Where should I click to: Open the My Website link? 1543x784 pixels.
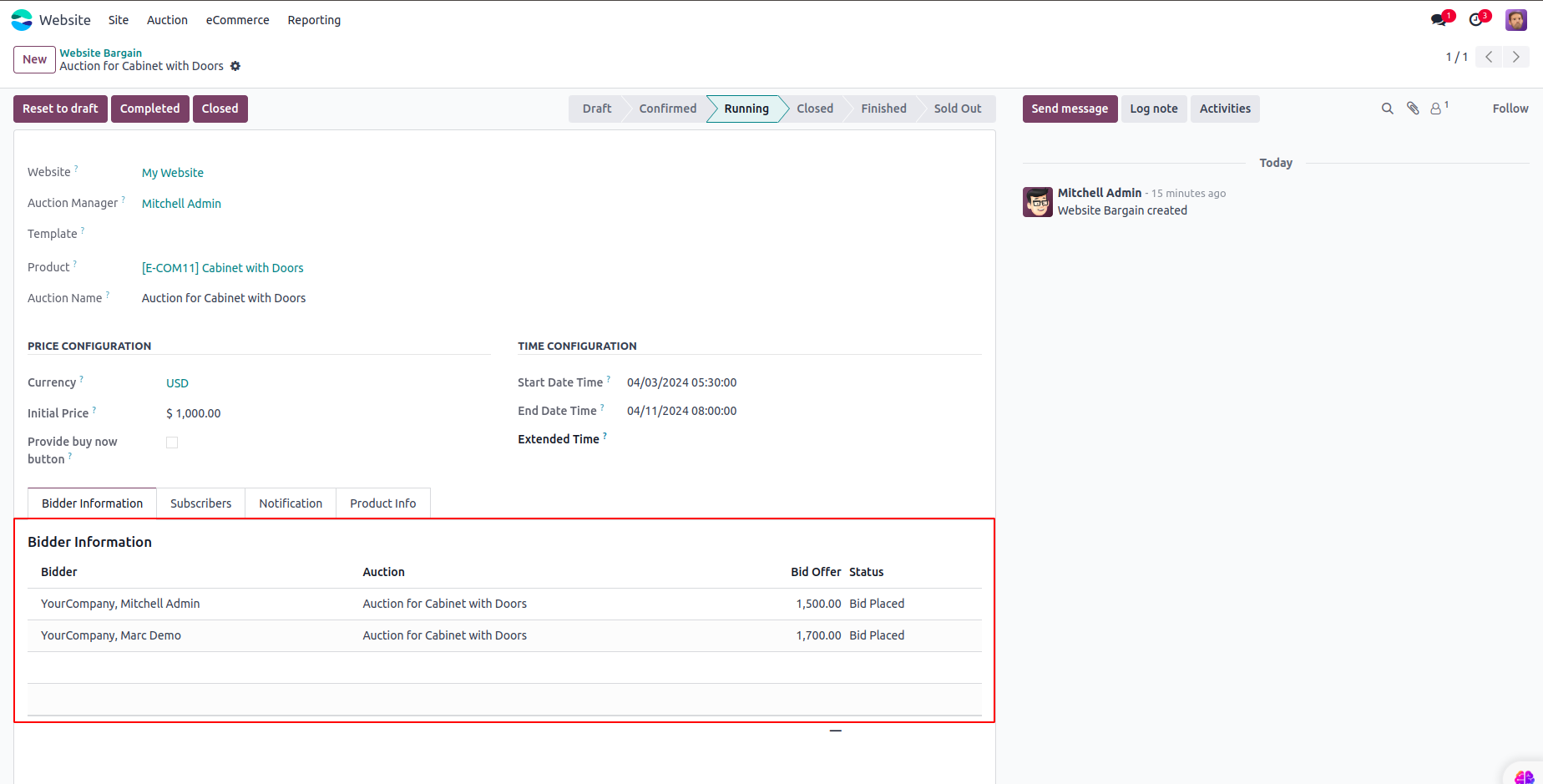(x=173, y=173)
